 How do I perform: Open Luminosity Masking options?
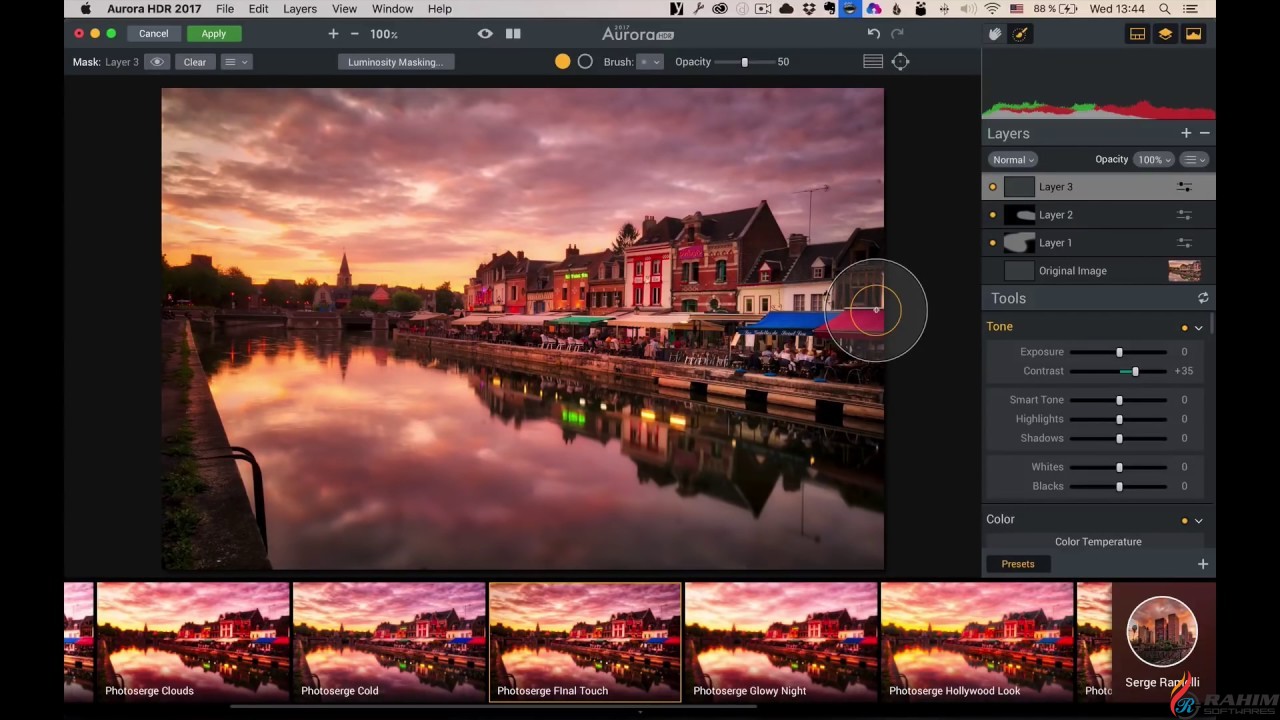click(395, 62)
